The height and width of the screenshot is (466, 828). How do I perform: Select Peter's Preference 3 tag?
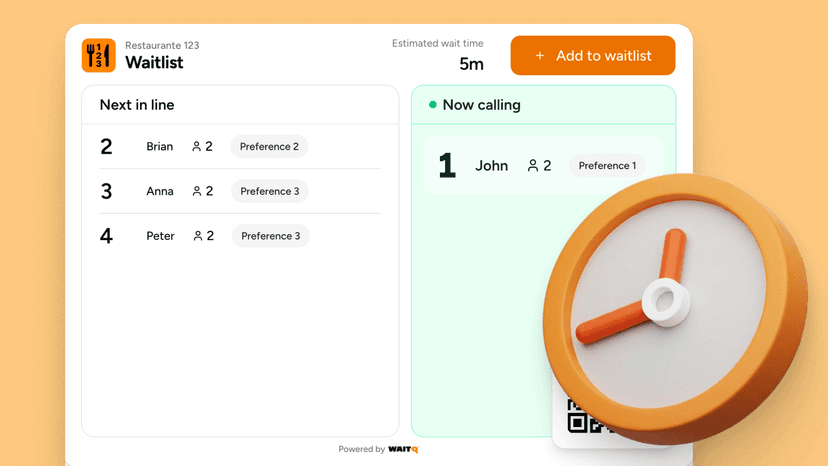pyautogui.click(x=270, y=237)
